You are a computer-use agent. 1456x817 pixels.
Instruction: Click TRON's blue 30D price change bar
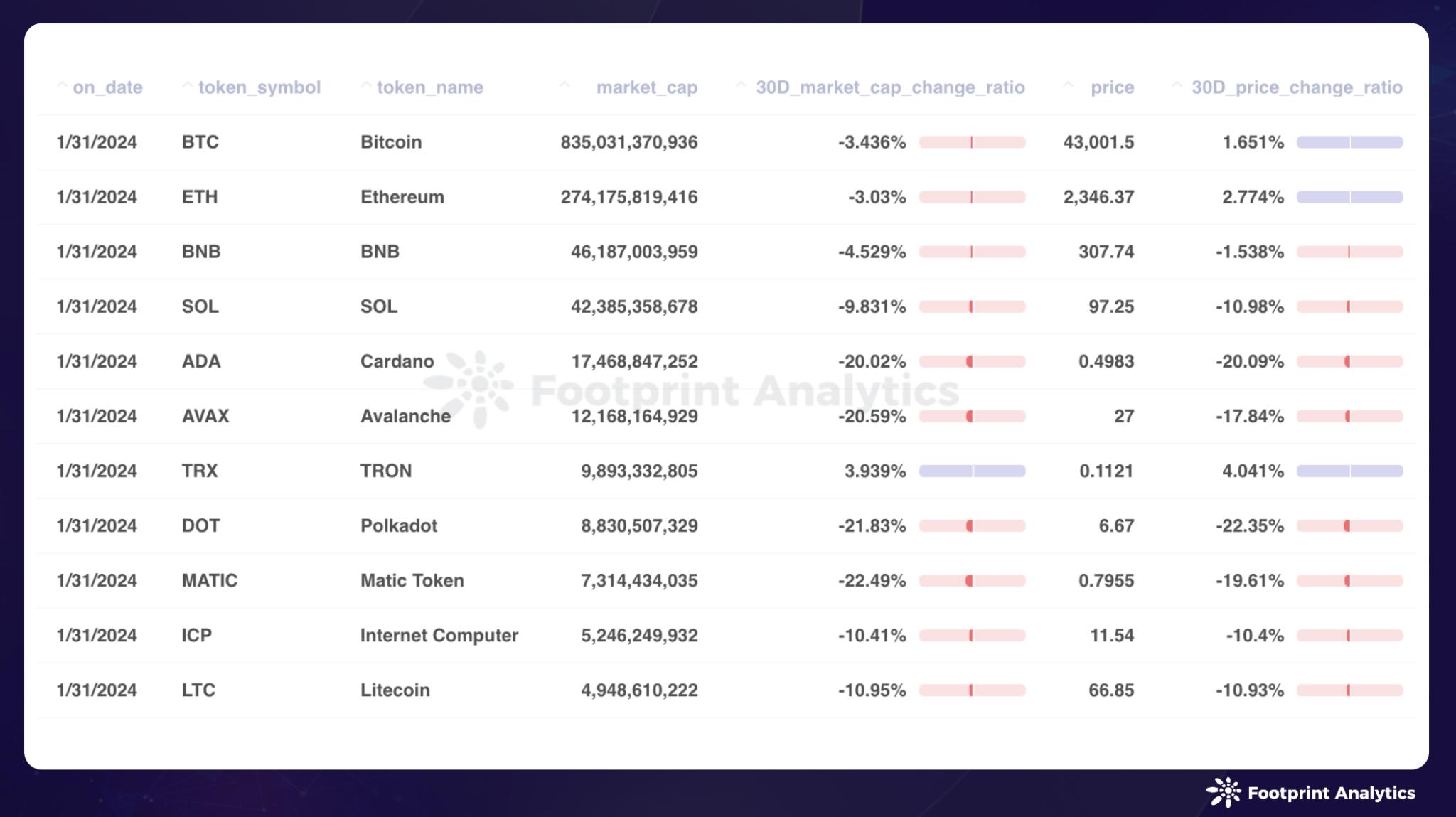(x=1349, y=471)
